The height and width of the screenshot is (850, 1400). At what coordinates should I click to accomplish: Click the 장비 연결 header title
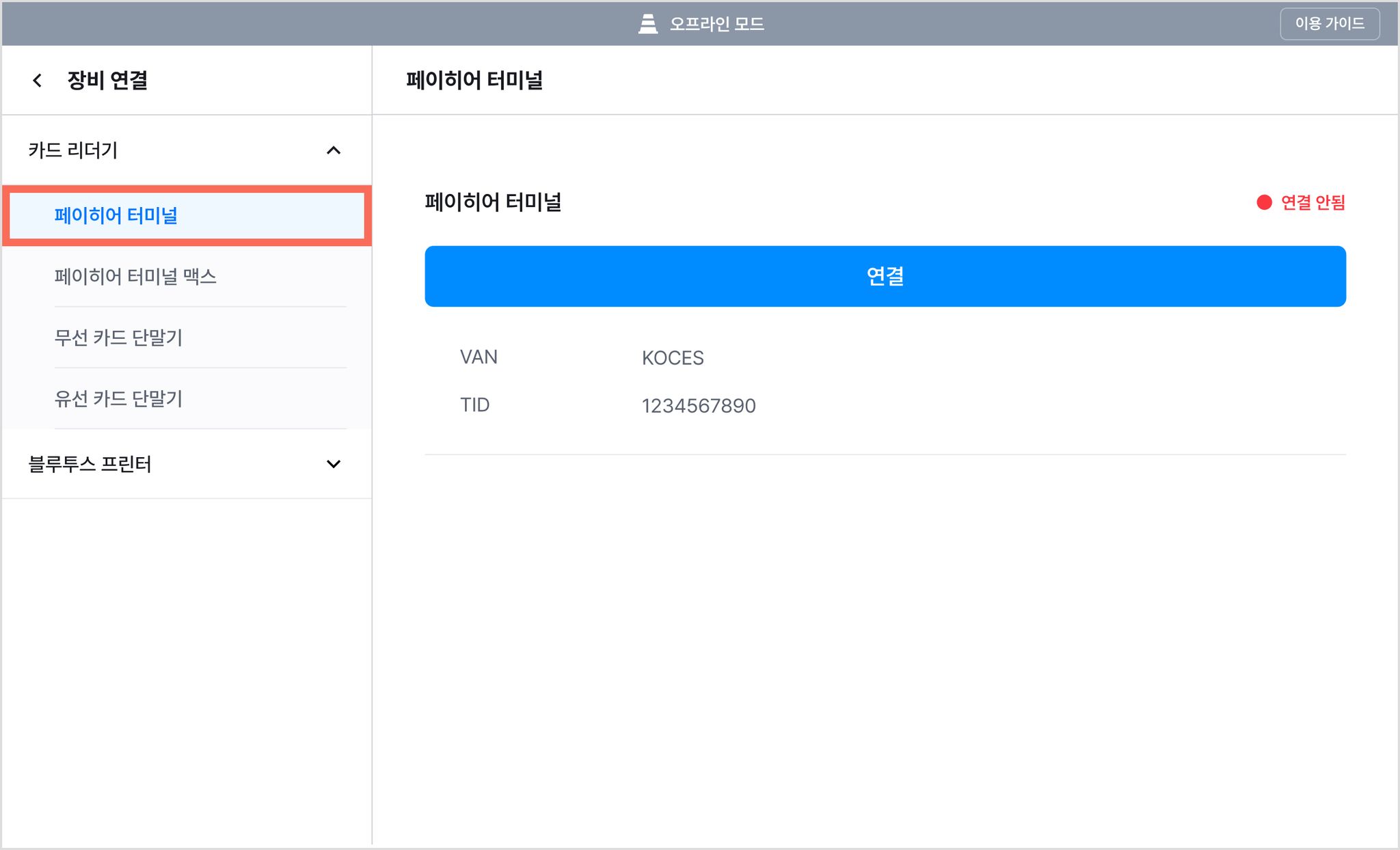tap(107, 81)
